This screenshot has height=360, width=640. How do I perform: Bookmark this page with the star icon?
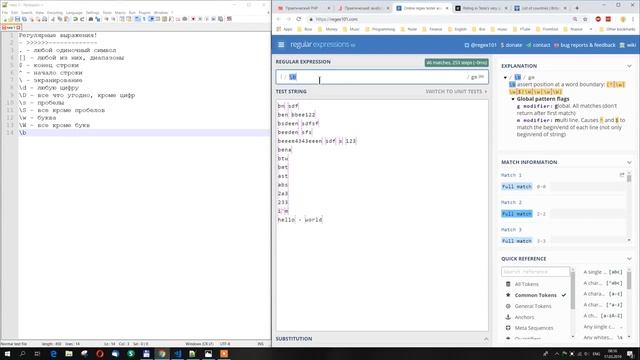pos(585,19)
